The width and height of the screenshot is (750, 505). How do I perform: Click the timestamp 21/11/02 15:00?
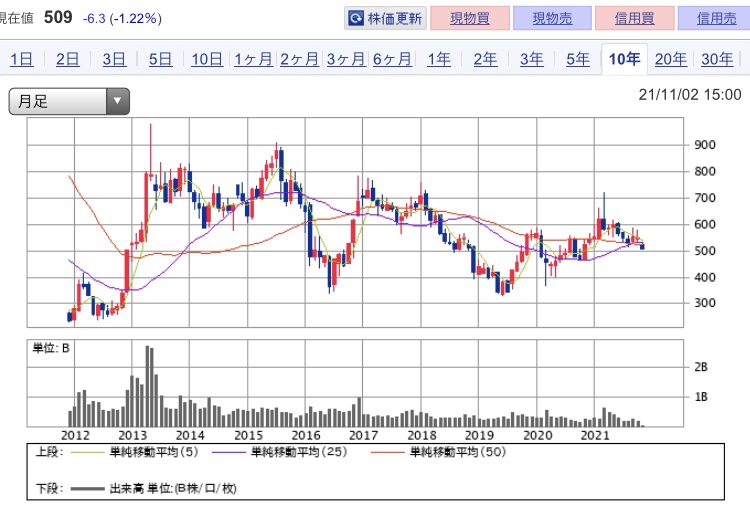pos(690,95)
